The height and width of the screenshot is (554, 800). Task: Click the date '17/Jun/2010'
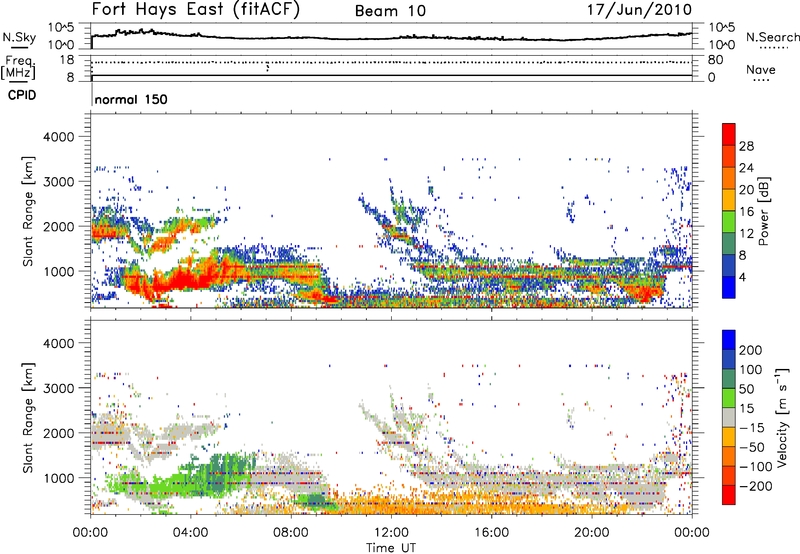(x=639, y=10)
